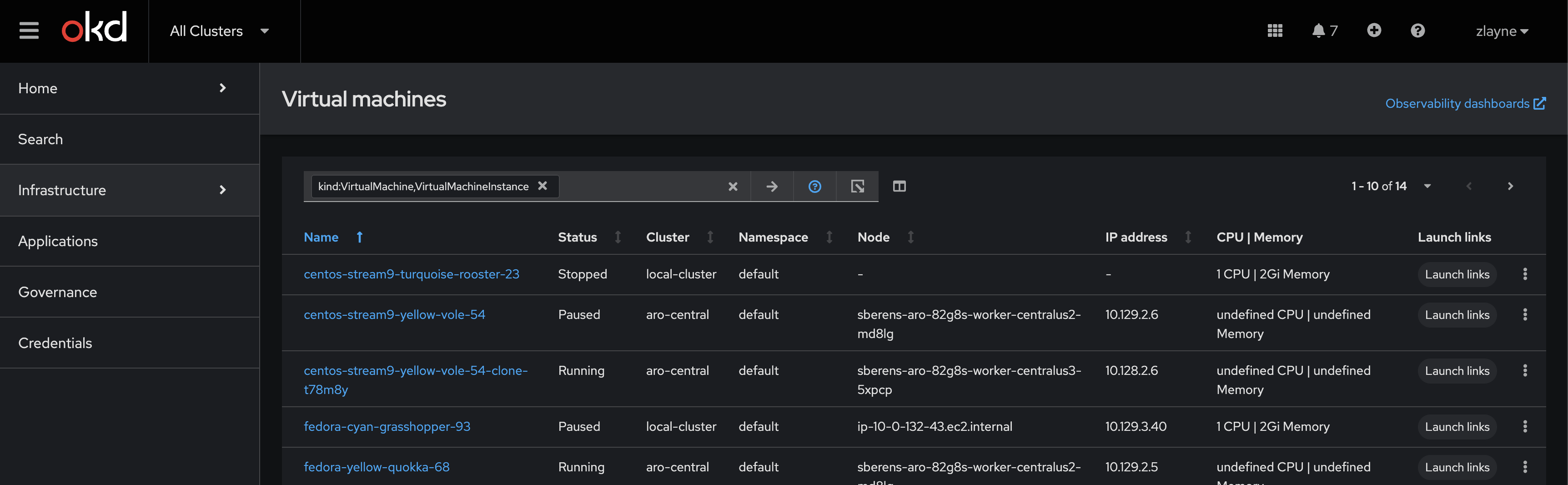1568x485 pixels.
Task: Open the manage columns button
Action: (899, 187)
